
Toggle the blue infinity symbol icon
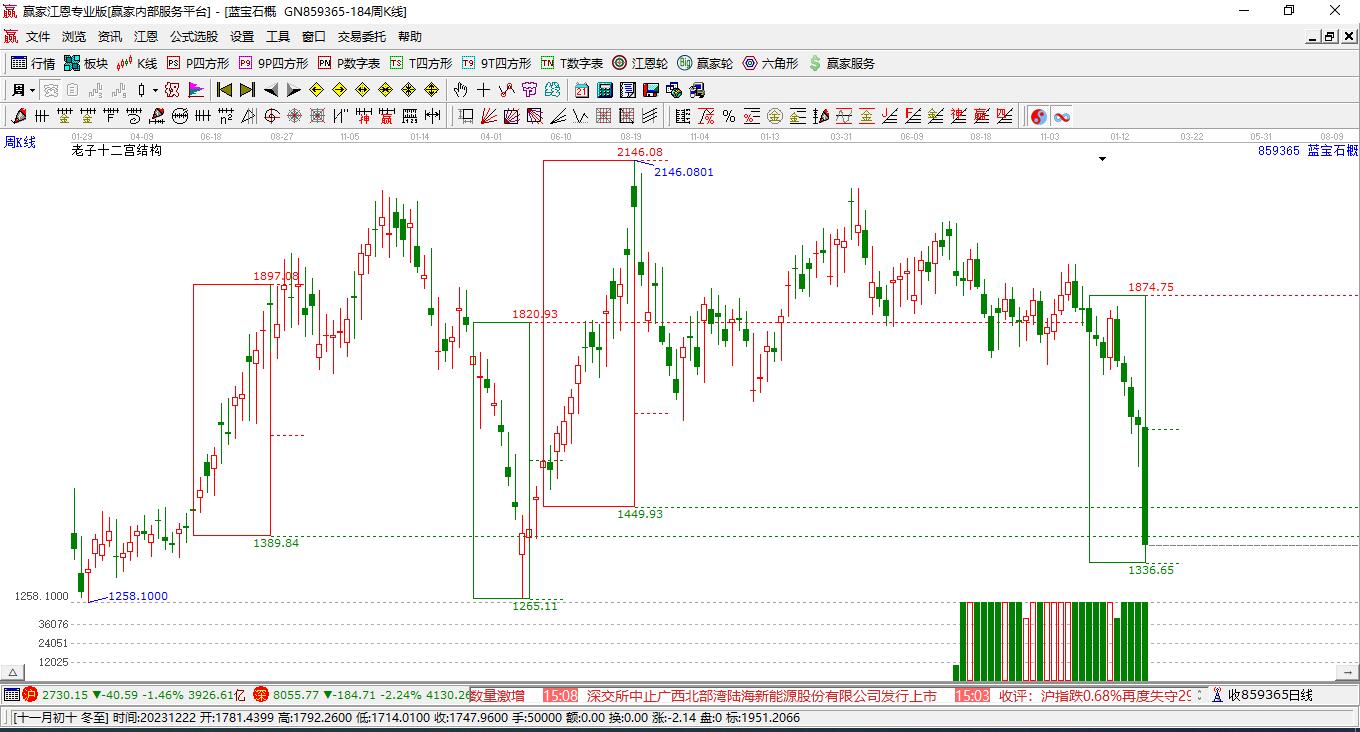tap(1062, 116)
